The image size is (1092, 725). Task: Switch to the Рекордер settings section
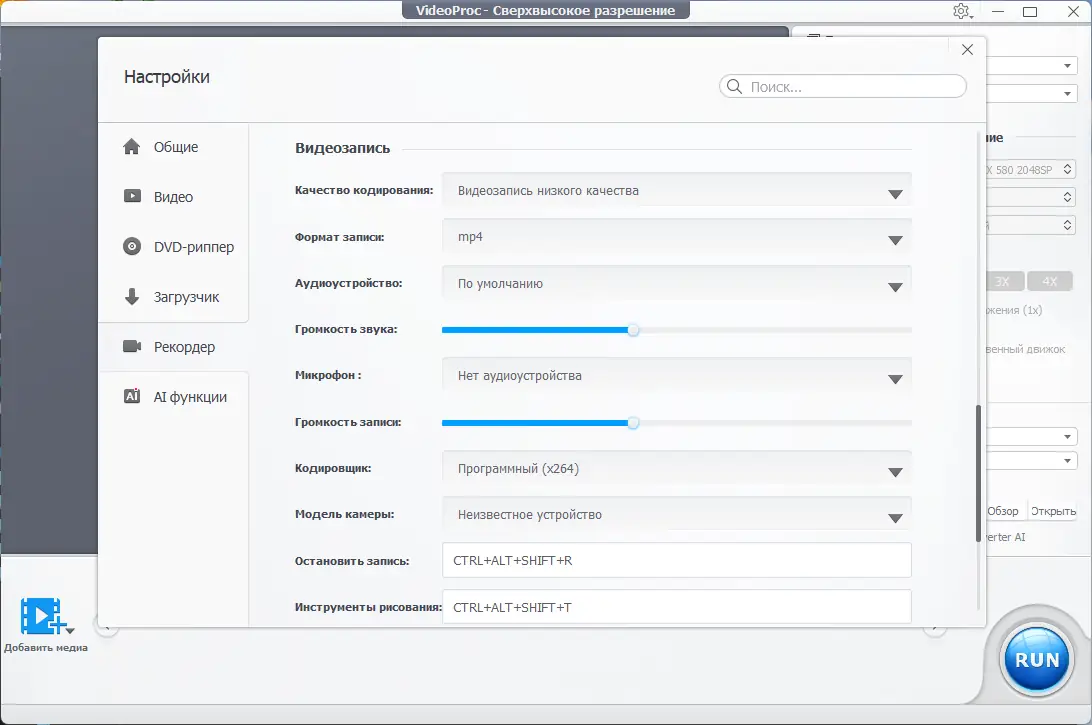click(185, 346)
